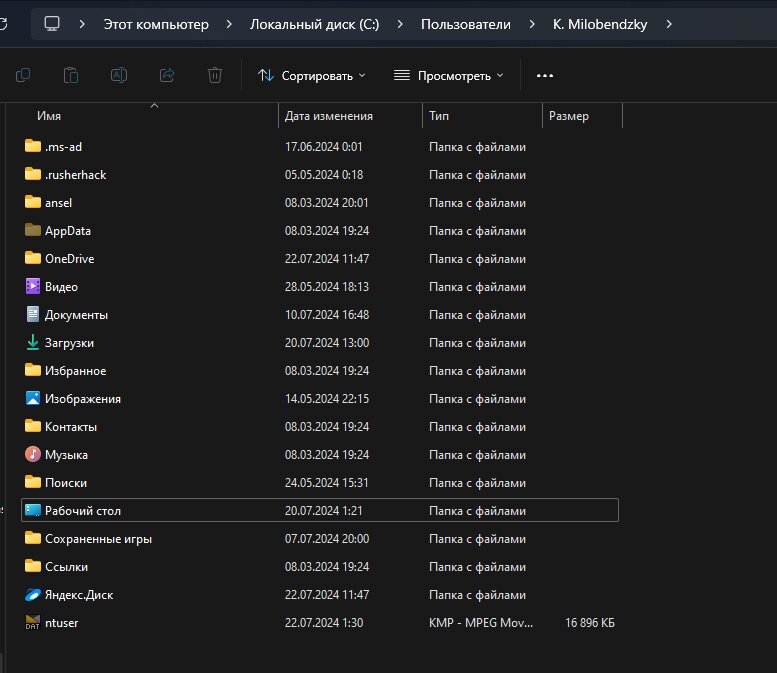Expand chevron after K. Milobendzky breadcrumb
The image size is (777, 673).
669,24
